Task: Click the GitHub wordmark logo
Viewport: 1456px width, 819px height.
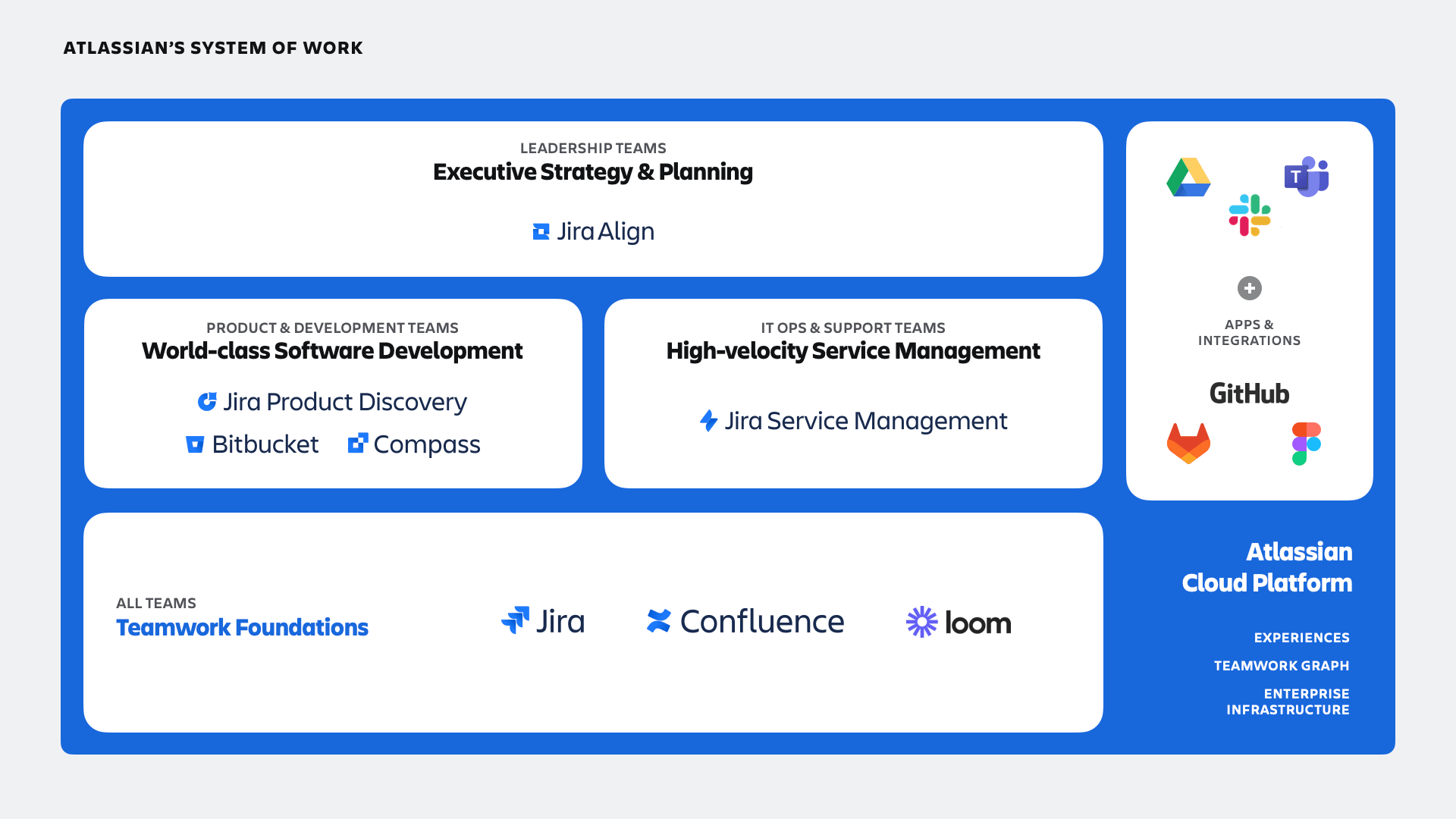Action: (x=1249, y=394)
